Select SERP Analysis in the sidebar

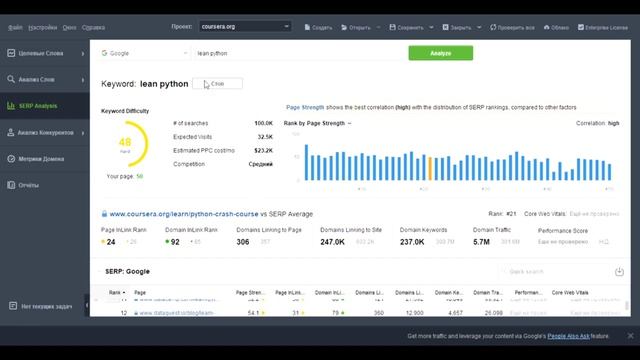pos(45,106)
